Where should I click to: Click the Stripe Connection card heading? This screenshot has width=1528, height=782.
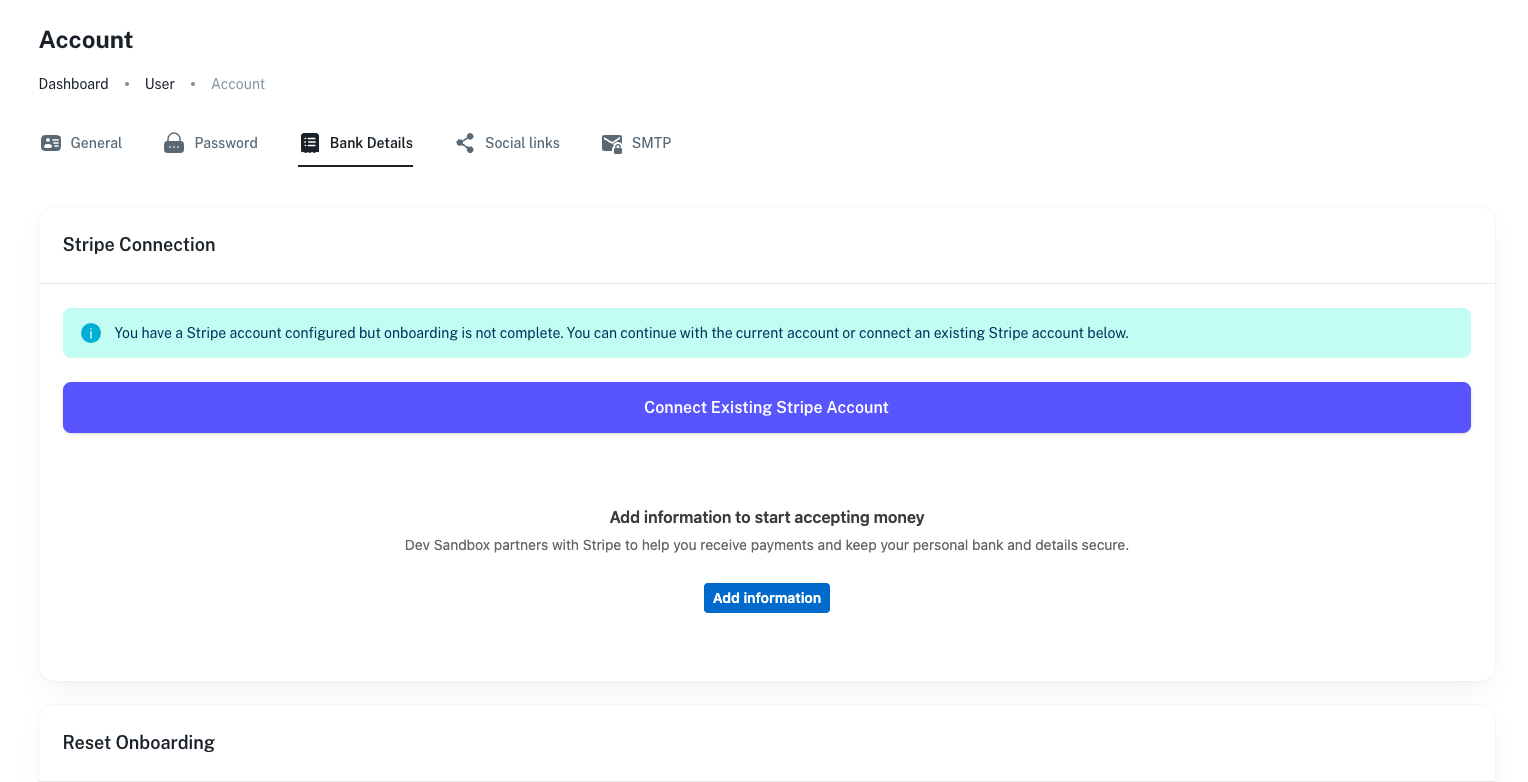(x=139, y=245)
